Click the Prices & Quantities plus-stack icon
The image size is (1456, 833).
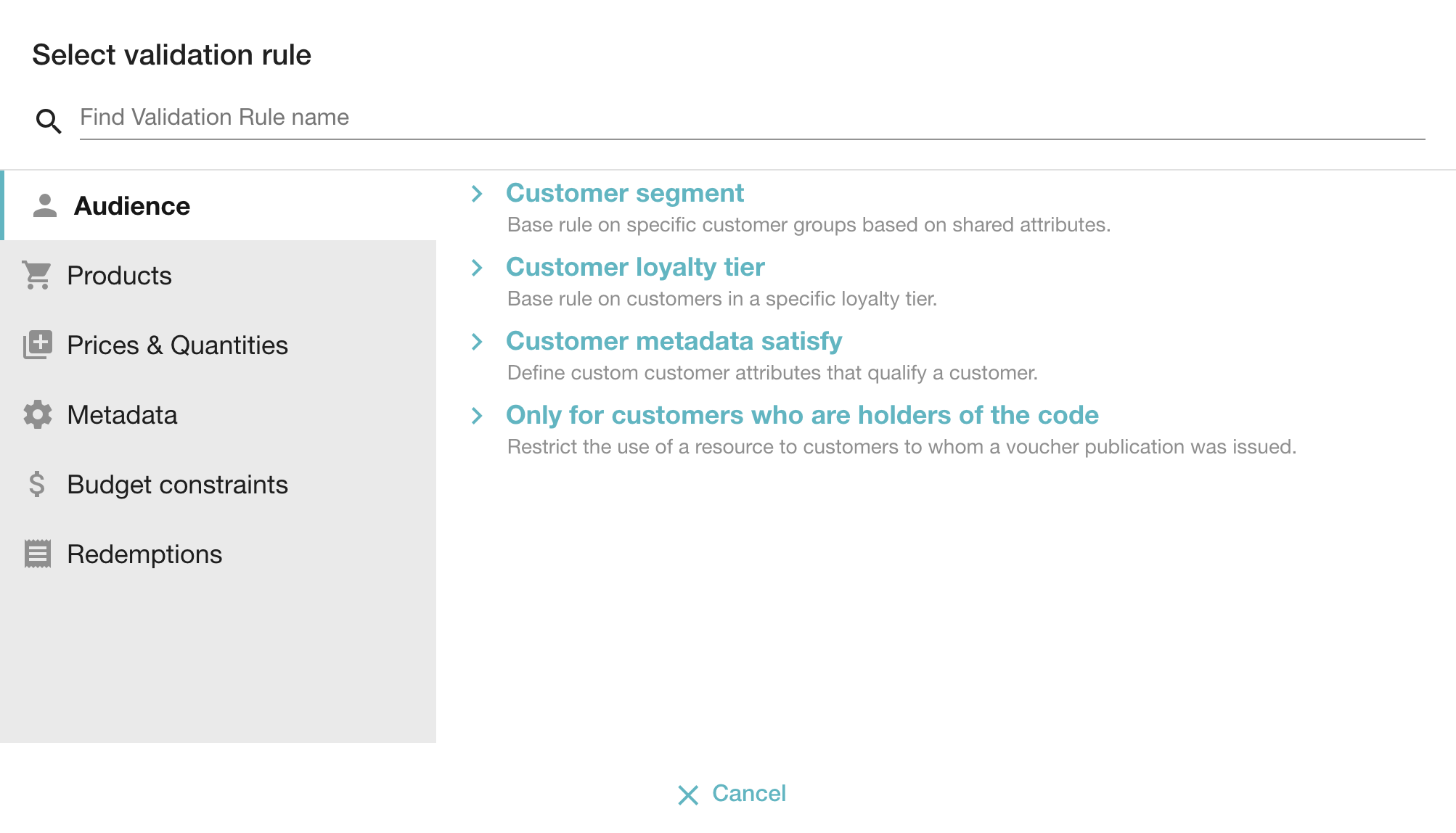37,345
